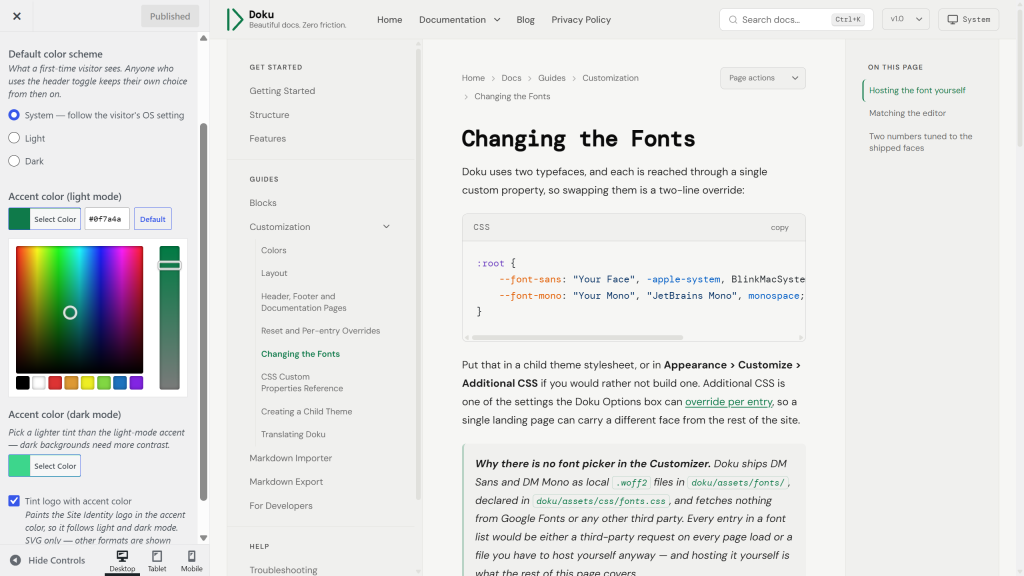
Task: Click the Doku logo icon
Action: pyautogui.click(x=234, y=20)
